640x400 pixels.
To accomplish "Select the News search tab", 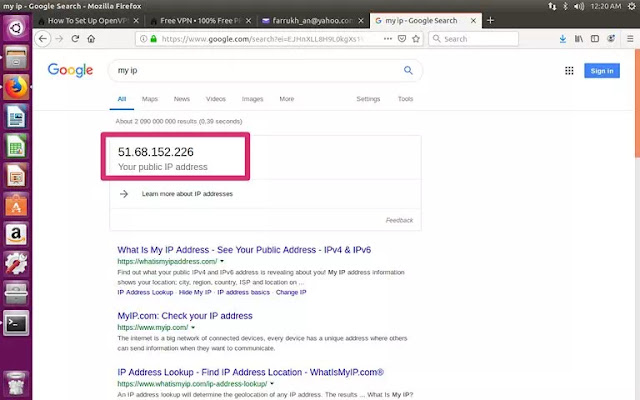I will click(x=182, y=99).
